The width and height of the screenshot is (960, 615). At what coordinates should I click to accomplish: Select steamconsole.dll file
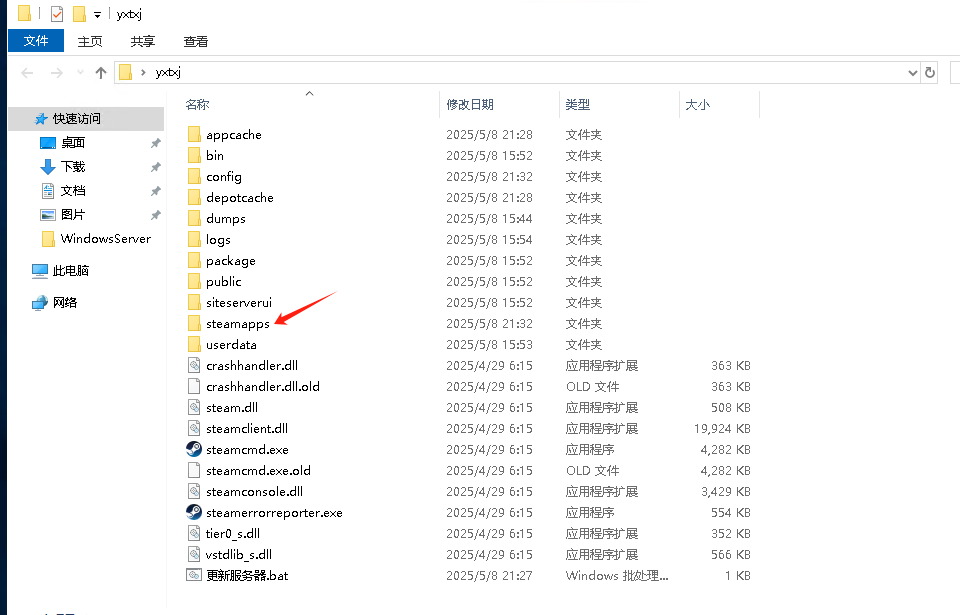coord(254,492)
